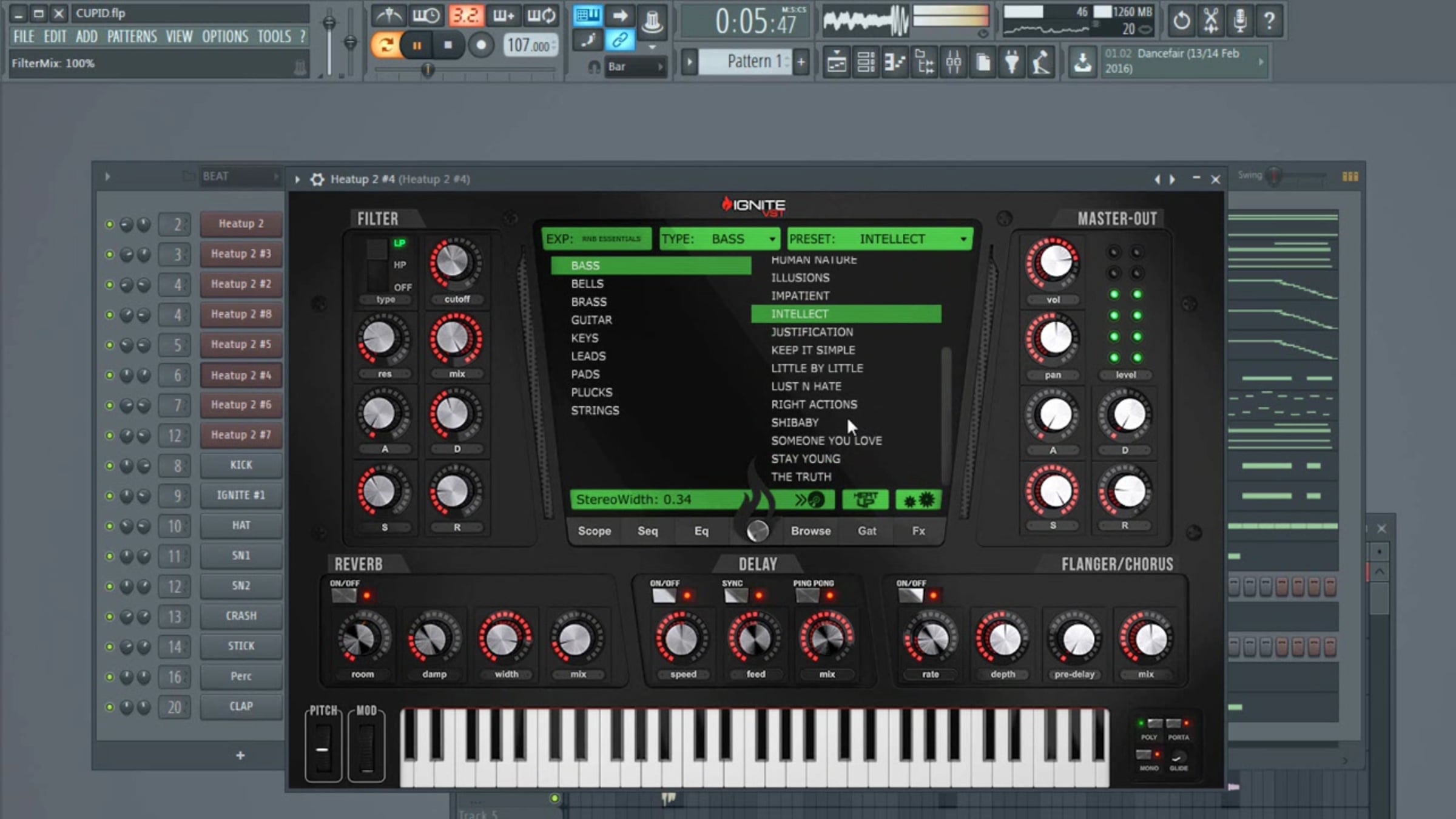Add a channel with the plus button
1456x819 pixels.
pos(240,755)
